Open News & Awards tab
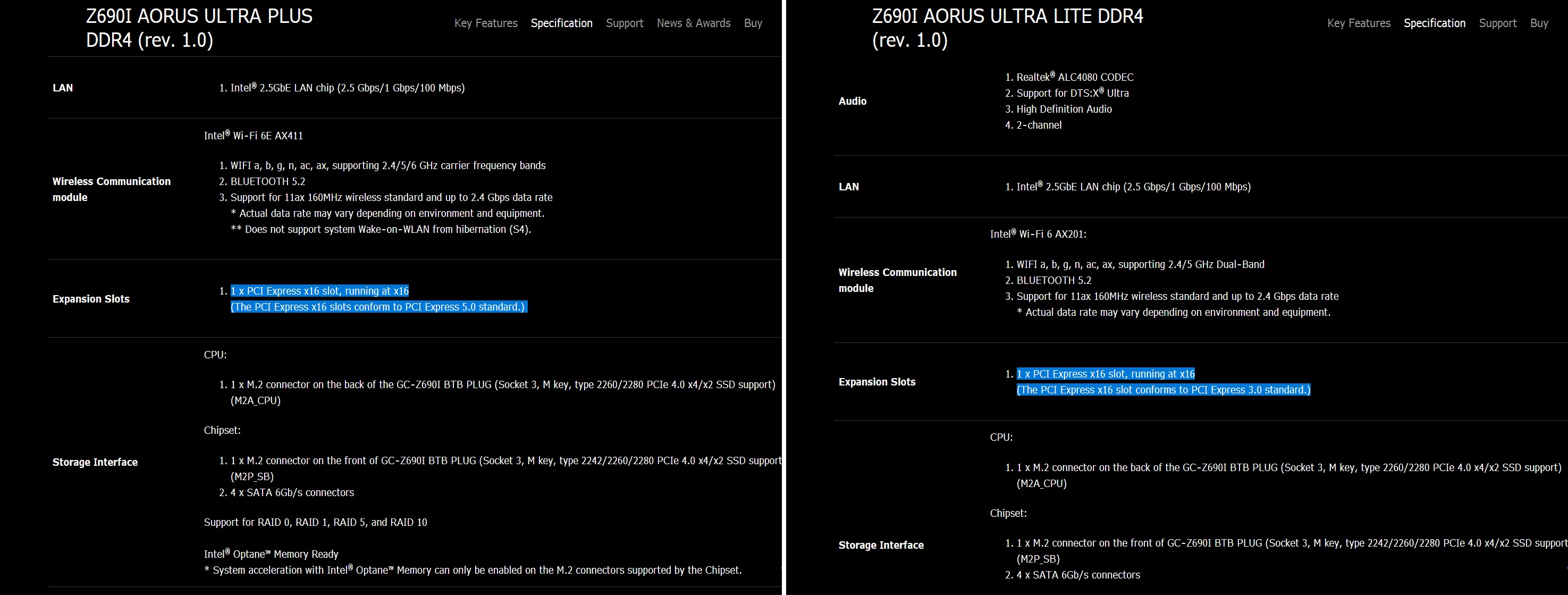 coord(693,23)
